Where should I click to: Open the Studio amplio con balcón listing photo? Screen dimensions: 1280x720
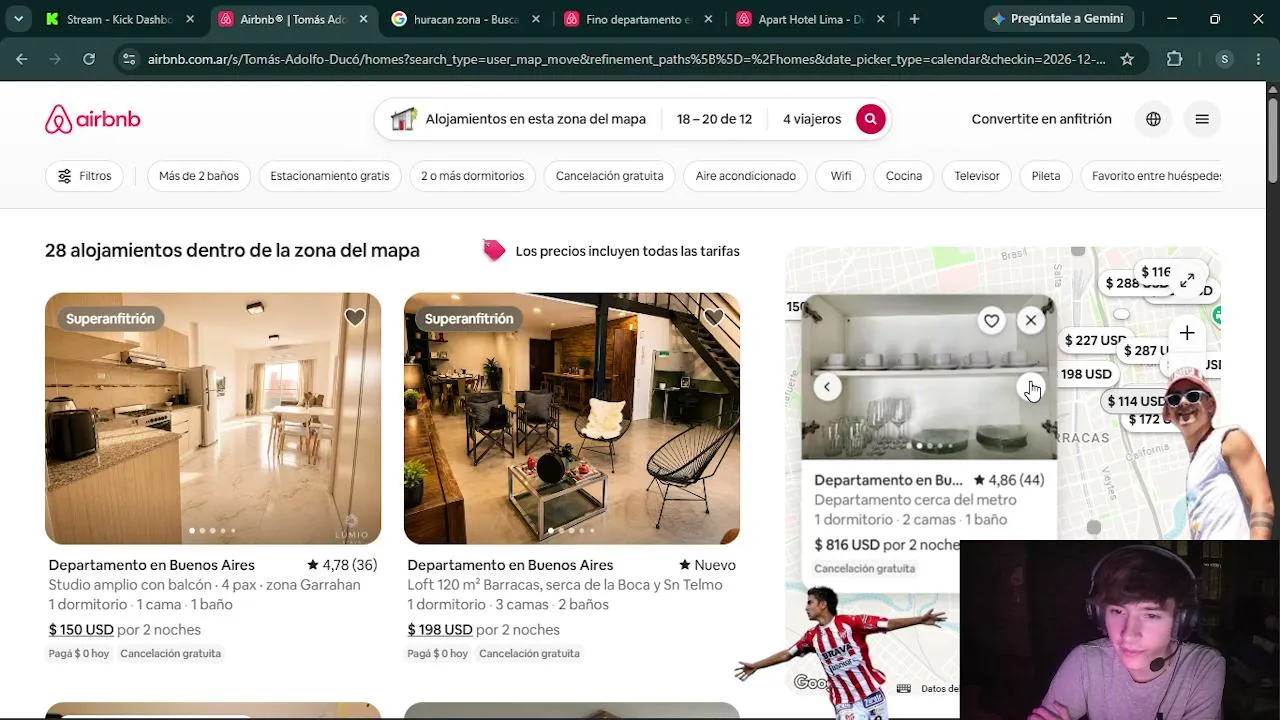[213, 418]
